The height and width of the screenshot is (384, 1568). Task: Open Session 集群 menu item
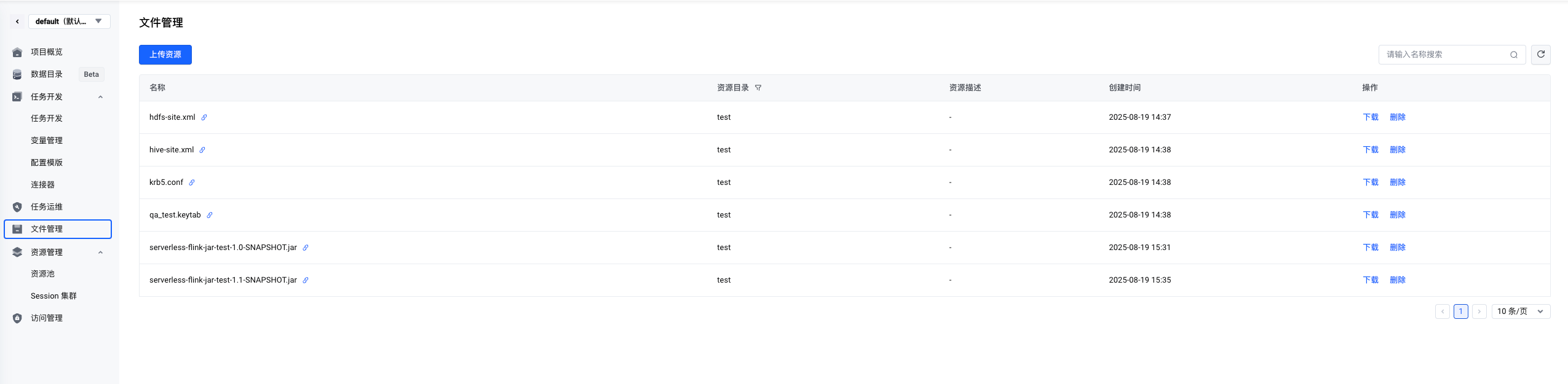coord(53,296)
